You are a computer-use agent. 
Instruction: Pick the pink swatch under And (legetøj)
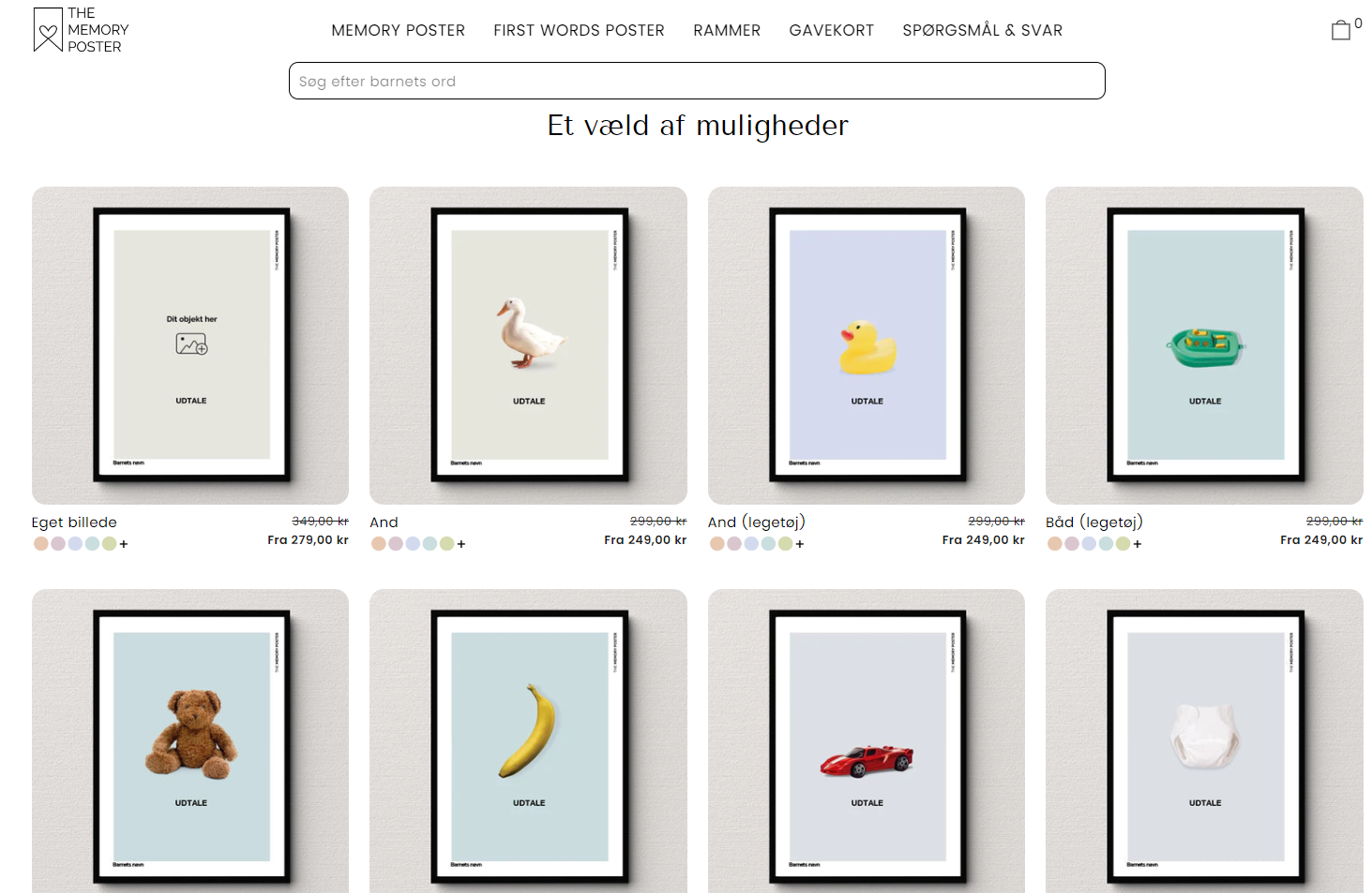(x=734, y=543)
